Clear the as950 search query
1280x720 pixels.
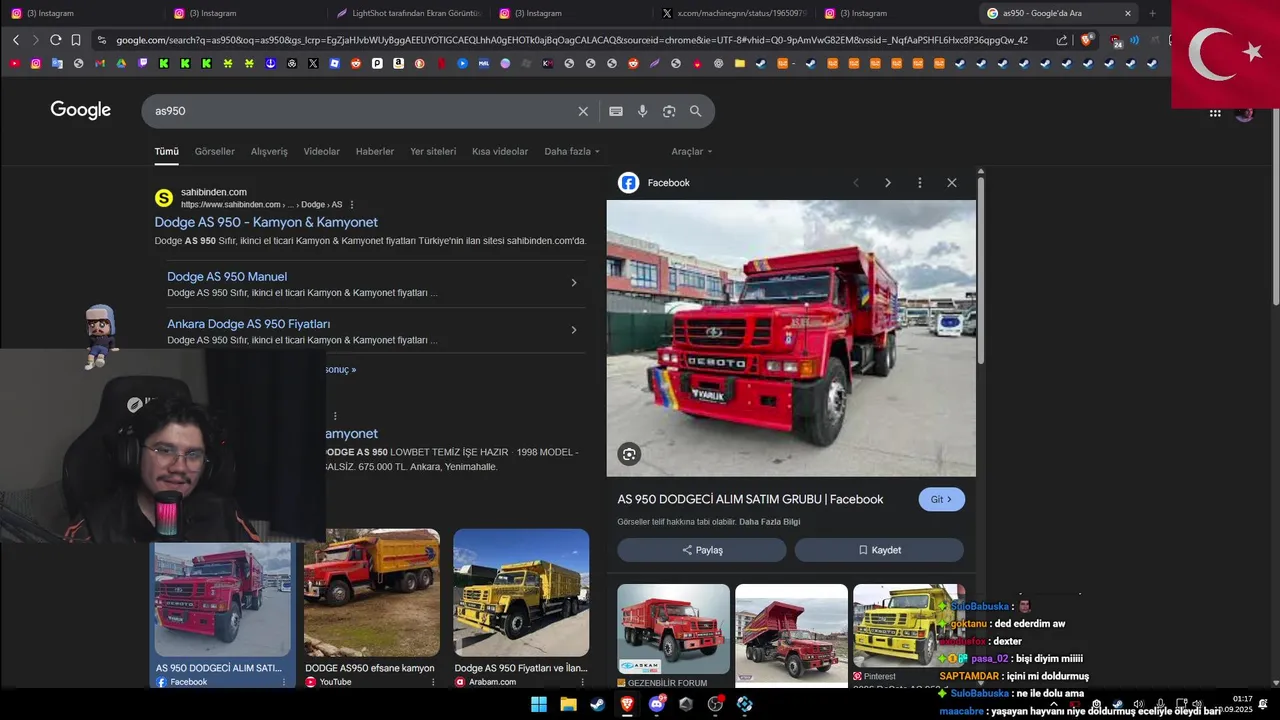(x=583, y=111)
